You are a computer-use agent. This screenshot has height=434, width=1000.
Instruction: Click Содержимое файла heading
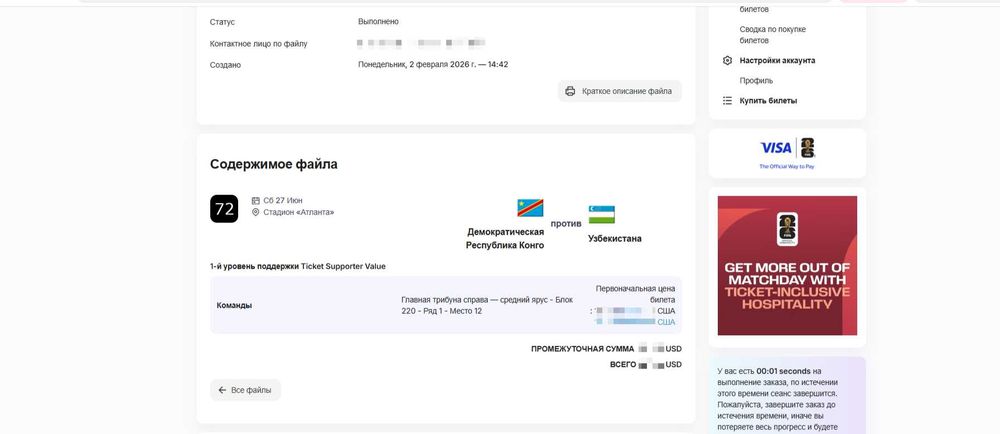[x=274, y=164]
